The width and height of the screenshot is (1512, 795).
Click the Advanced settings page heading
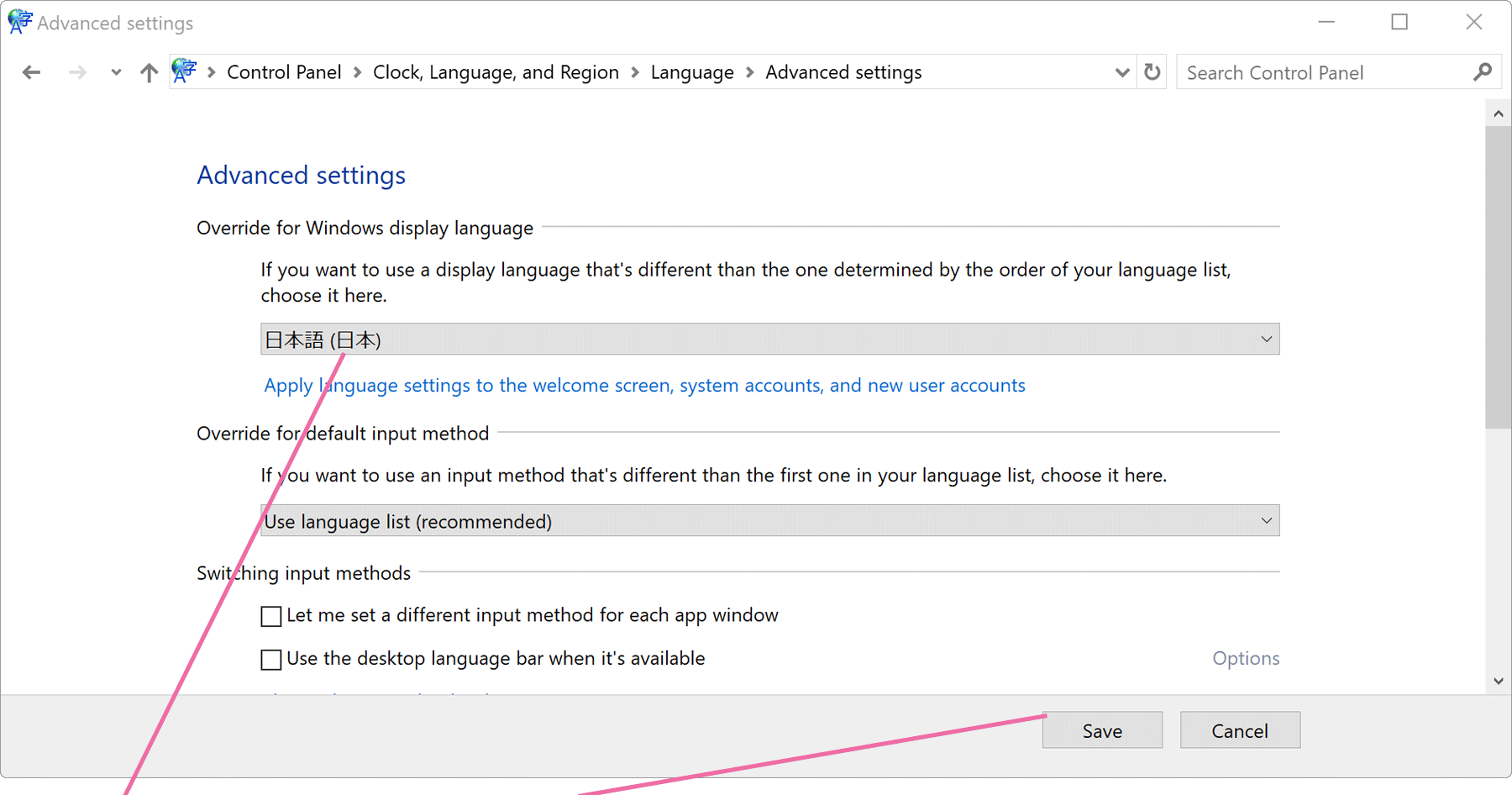pyautogui.click(x=301, y=175)
